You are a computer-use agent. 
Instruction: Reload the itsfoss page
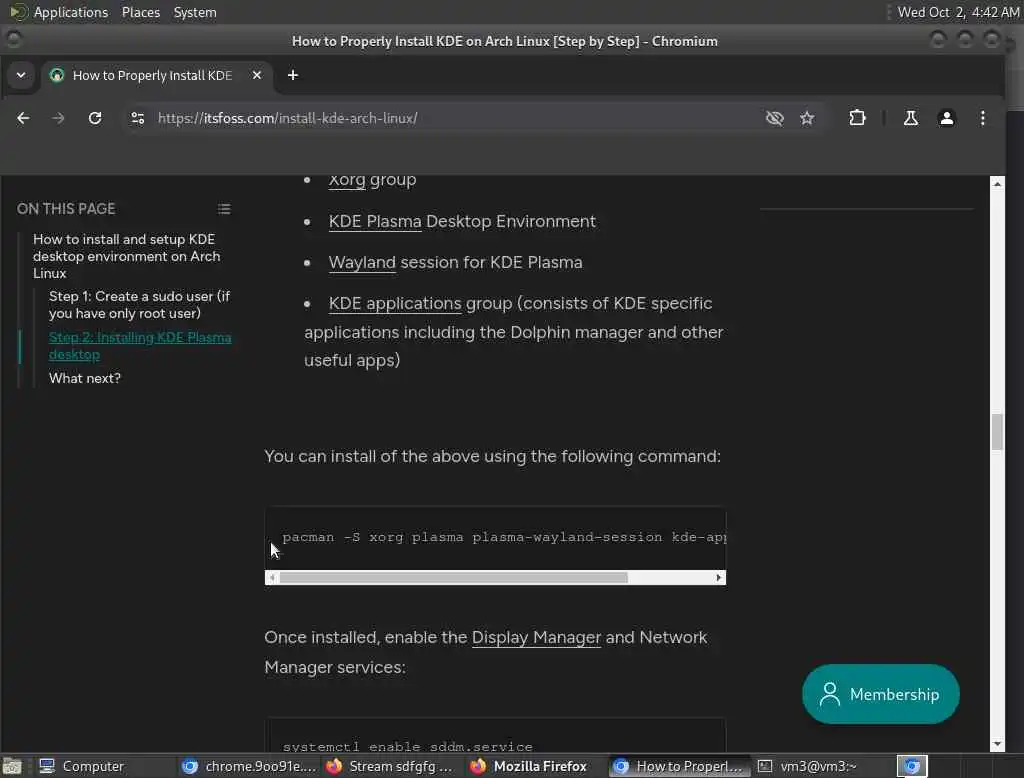tap(95, 118)
